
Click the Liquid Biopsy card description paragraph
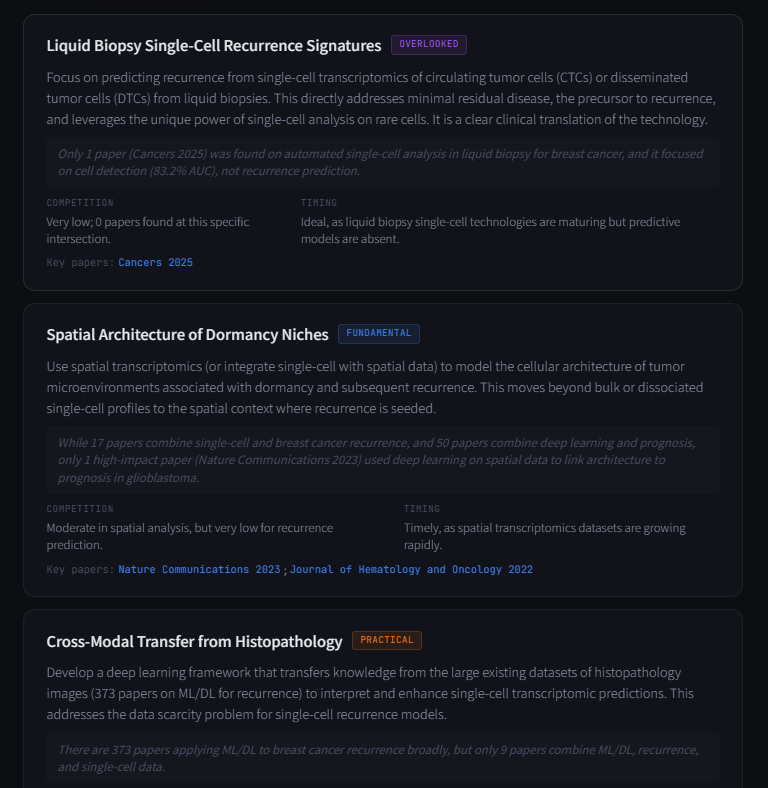click(x=380, y=98)
